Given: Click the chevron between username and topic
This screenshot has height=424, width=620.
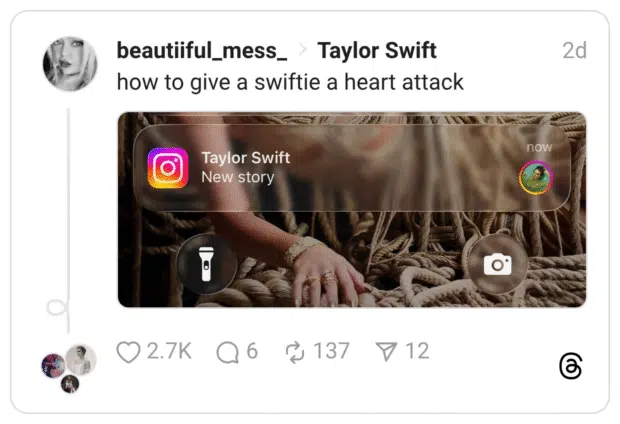Looking at the screenshot, I should 302,50.
